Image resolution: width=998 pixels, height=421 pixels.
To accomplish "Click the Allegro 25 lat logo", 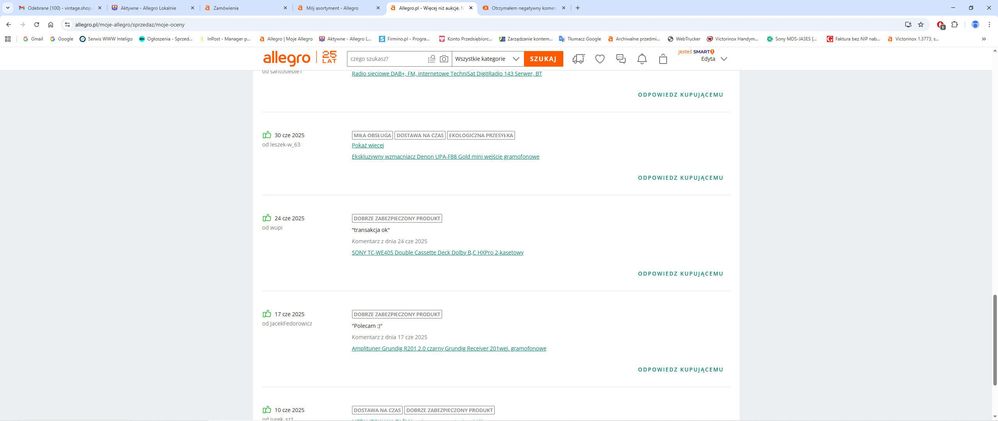I will coord(300,58).
